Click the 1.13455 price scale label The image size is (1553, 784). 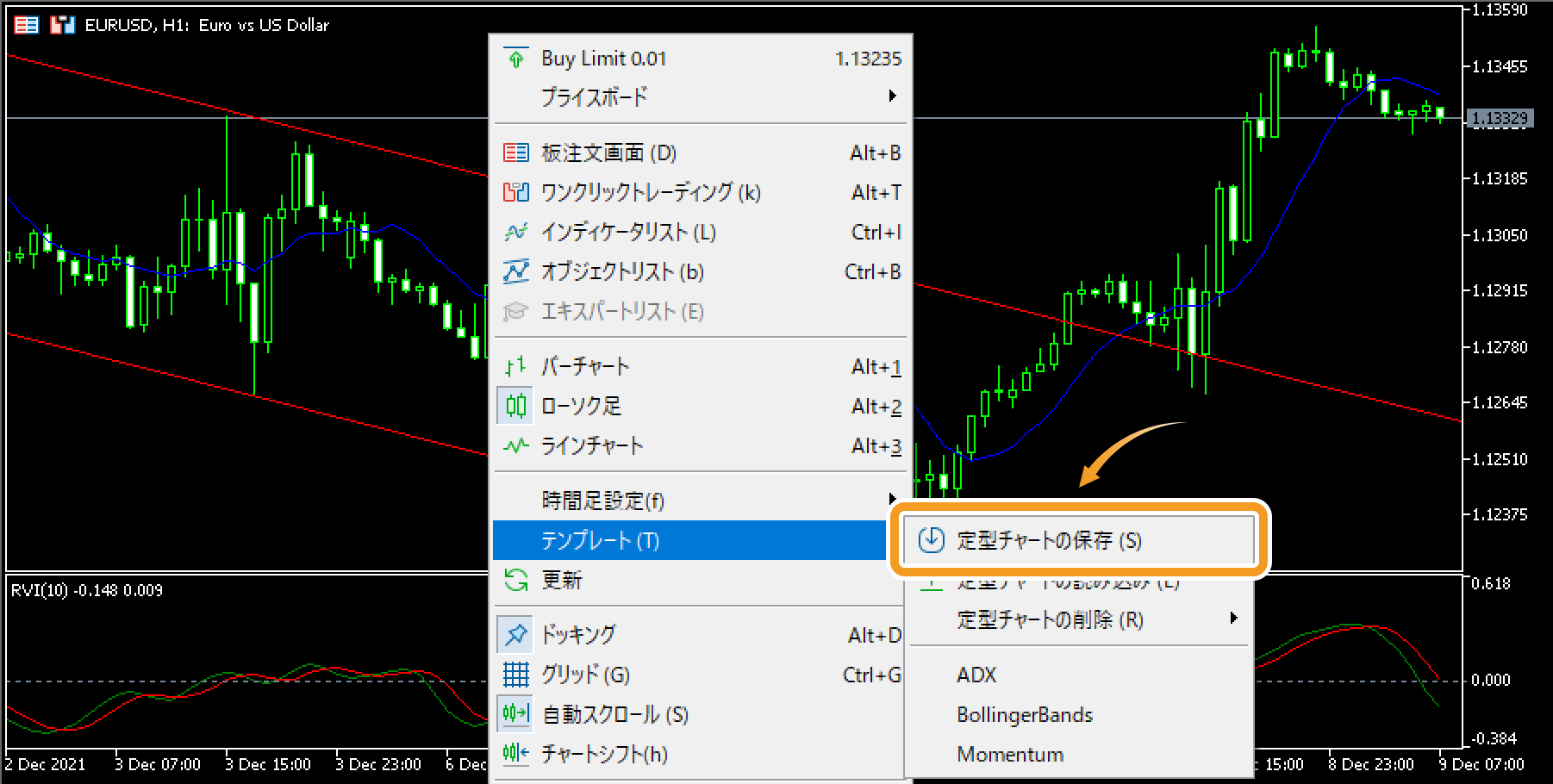pos(1500,66)
